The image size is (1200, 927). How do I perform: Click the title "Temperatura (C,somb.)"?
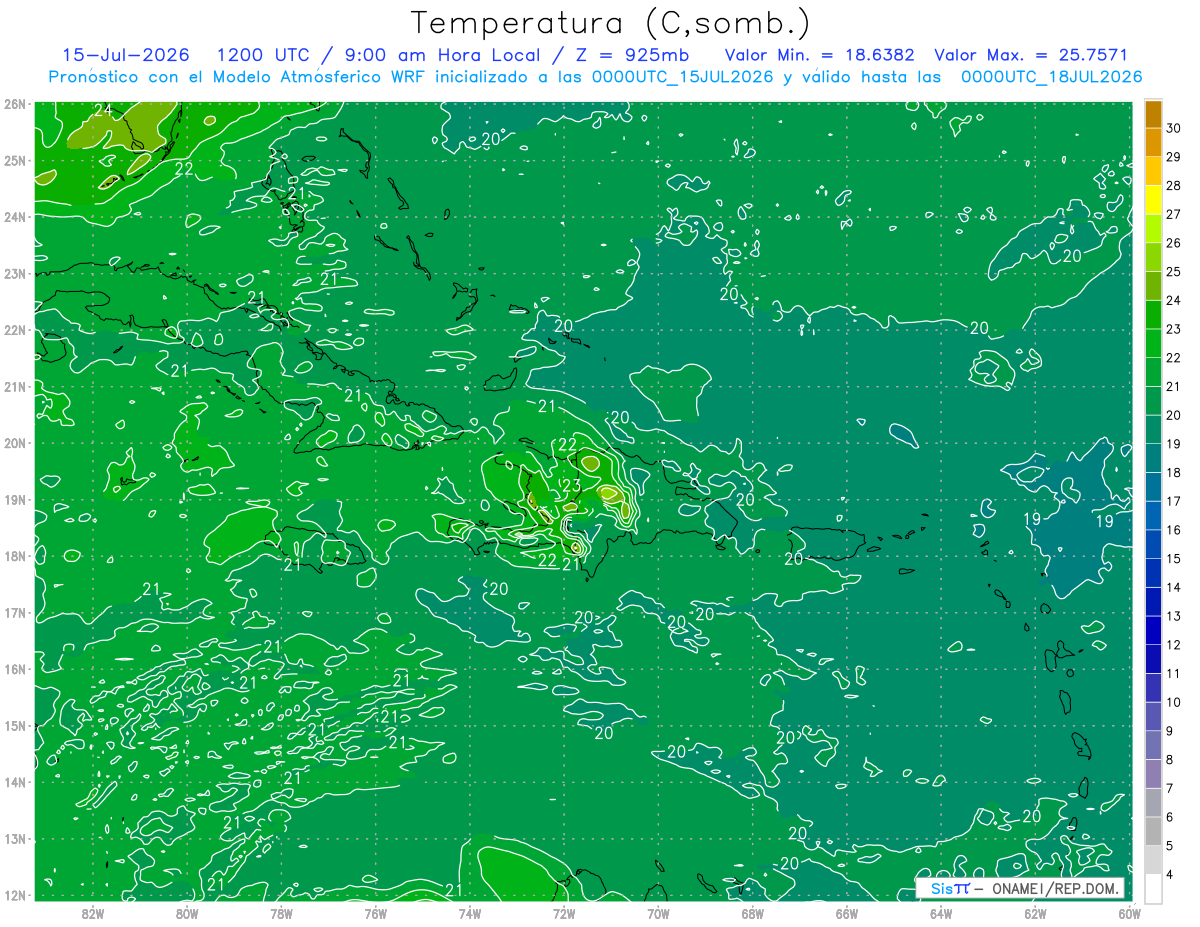(611, 23)
